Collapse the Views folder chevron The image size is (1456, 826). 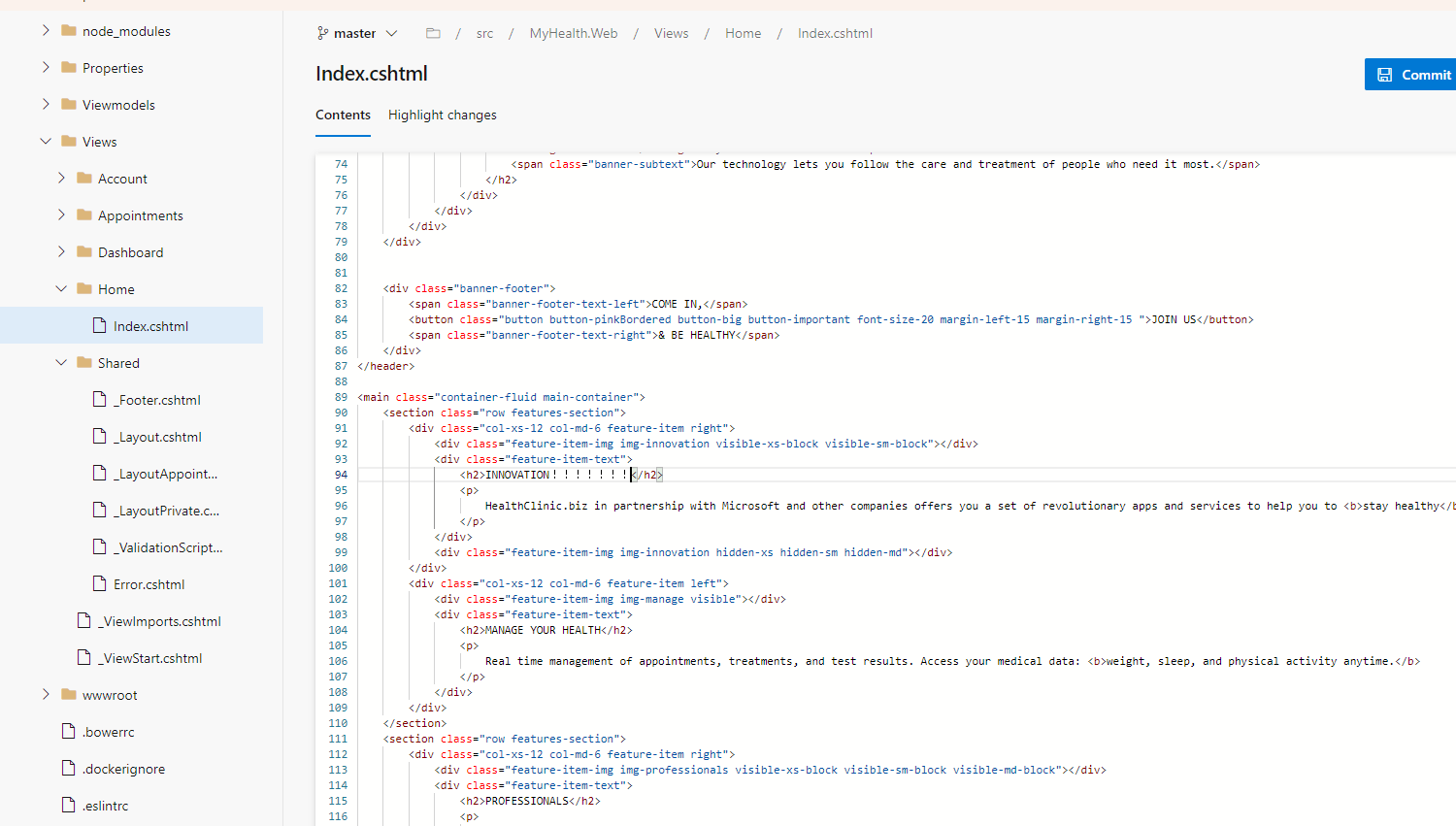point(46,142)
